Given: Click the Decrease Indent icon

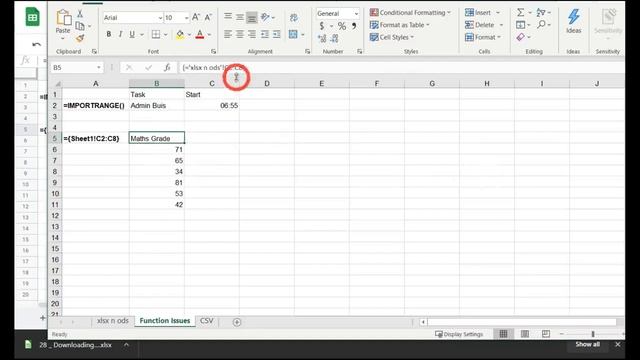Looking at the screenshot, I should [x=265, y=34].
